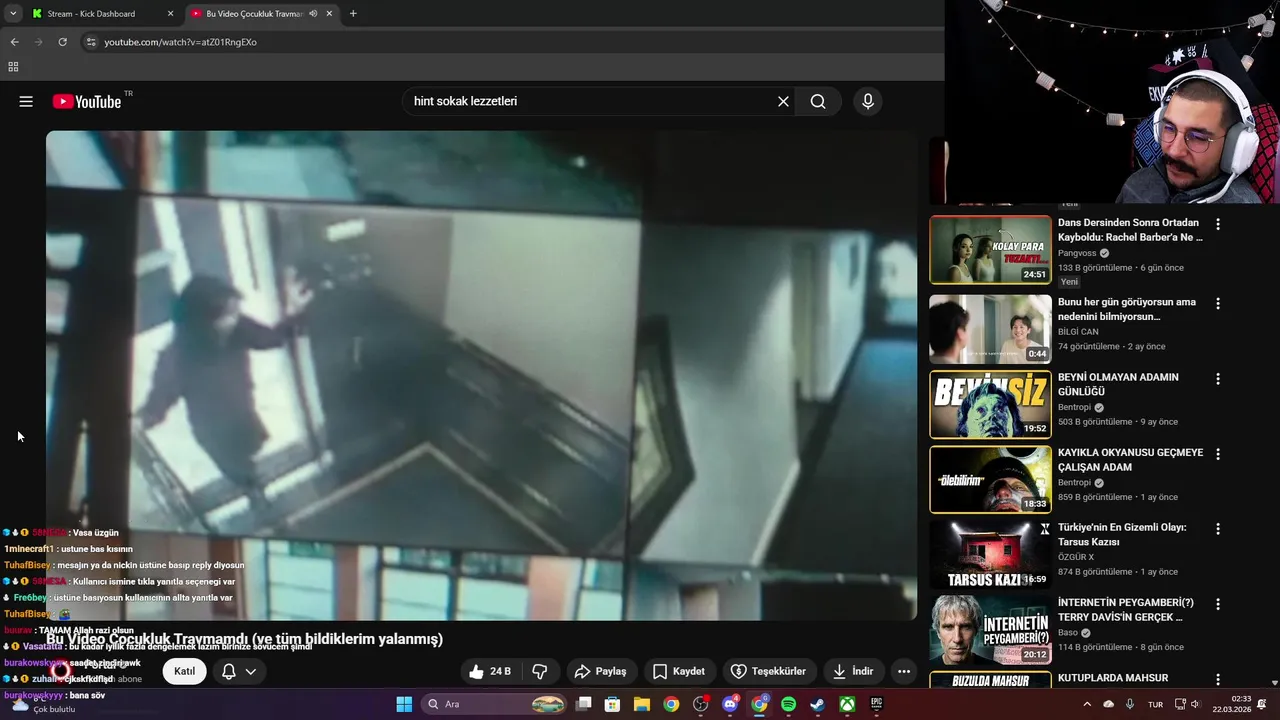Go to the YouTube home logo

[87, 101]
